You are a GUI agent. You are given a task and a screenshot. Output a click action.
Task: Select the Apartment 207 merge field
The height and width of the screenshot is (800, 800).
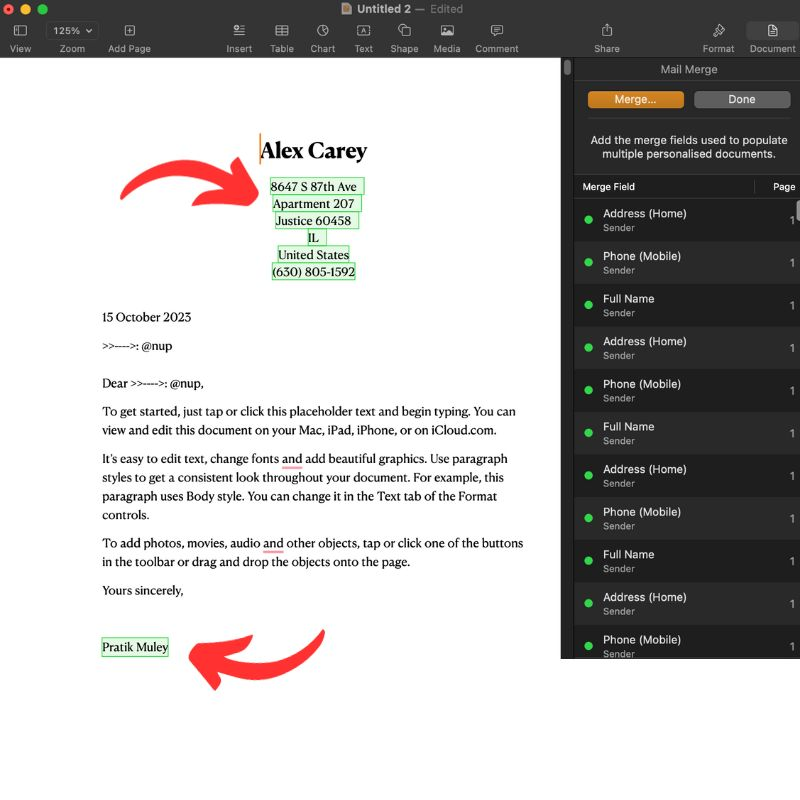(317, 204)
